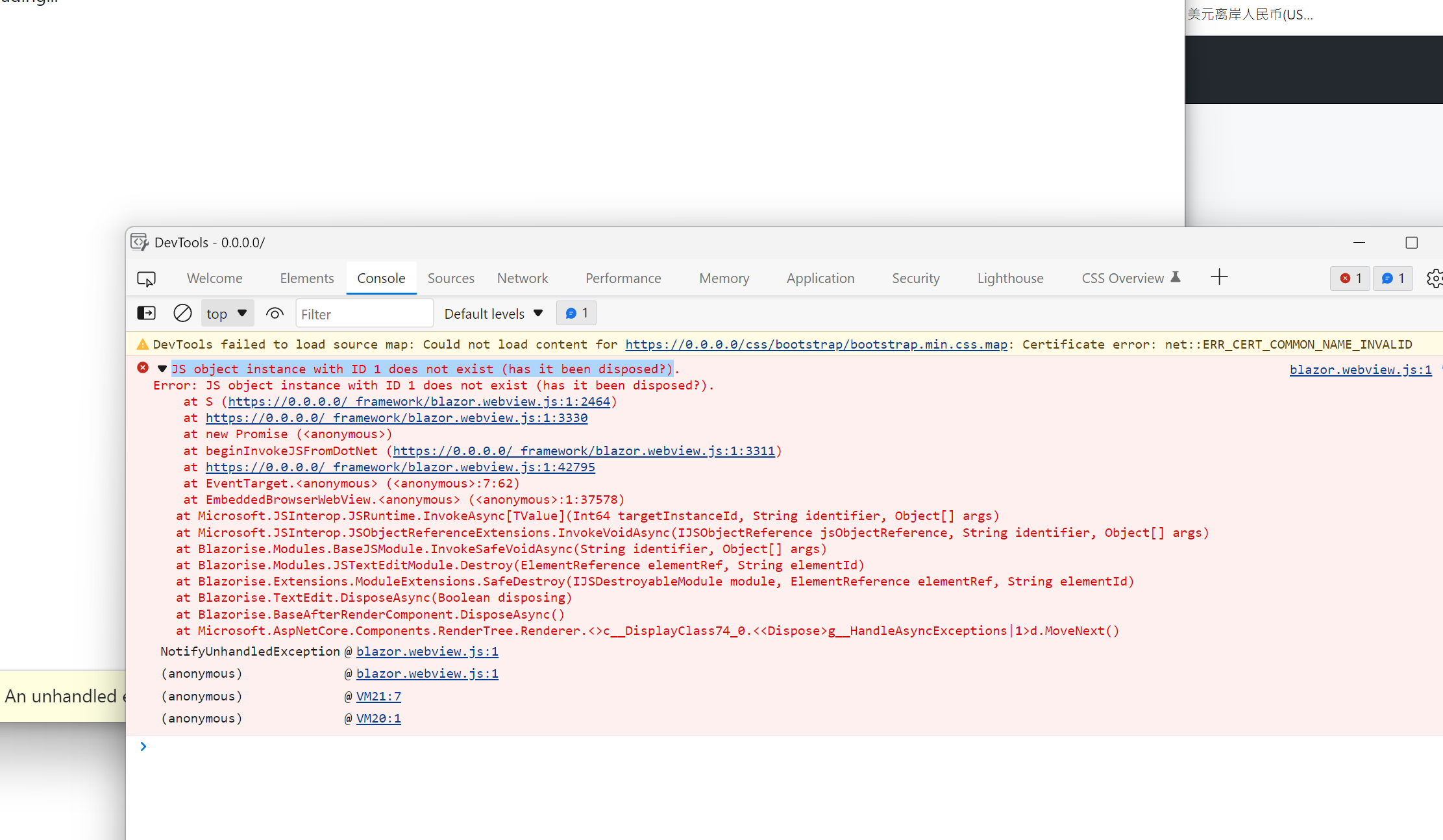This screenshot has width=1443, height=840.
Task: Click the blue console message badge
Action: coord(1393,278)
